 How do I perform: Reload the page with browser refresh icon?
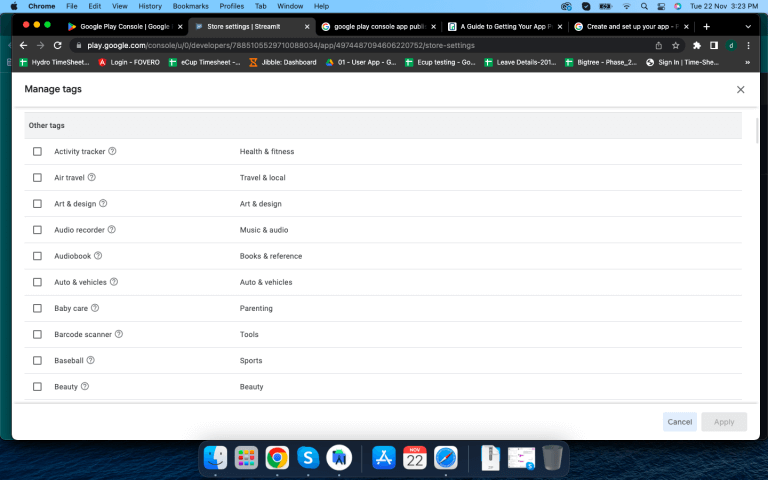58,45
